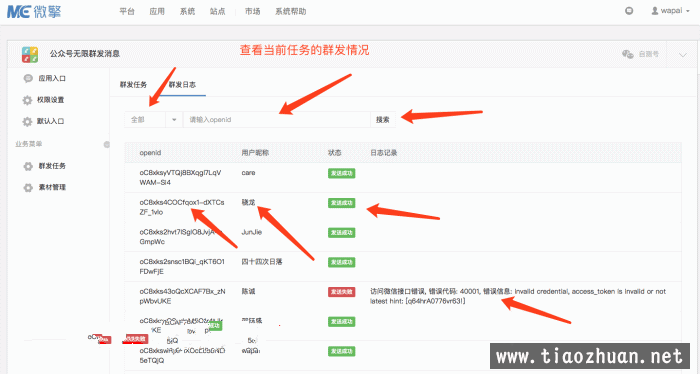
Task: Switch to the 群发日志 tab
Action: click(182, 84)
